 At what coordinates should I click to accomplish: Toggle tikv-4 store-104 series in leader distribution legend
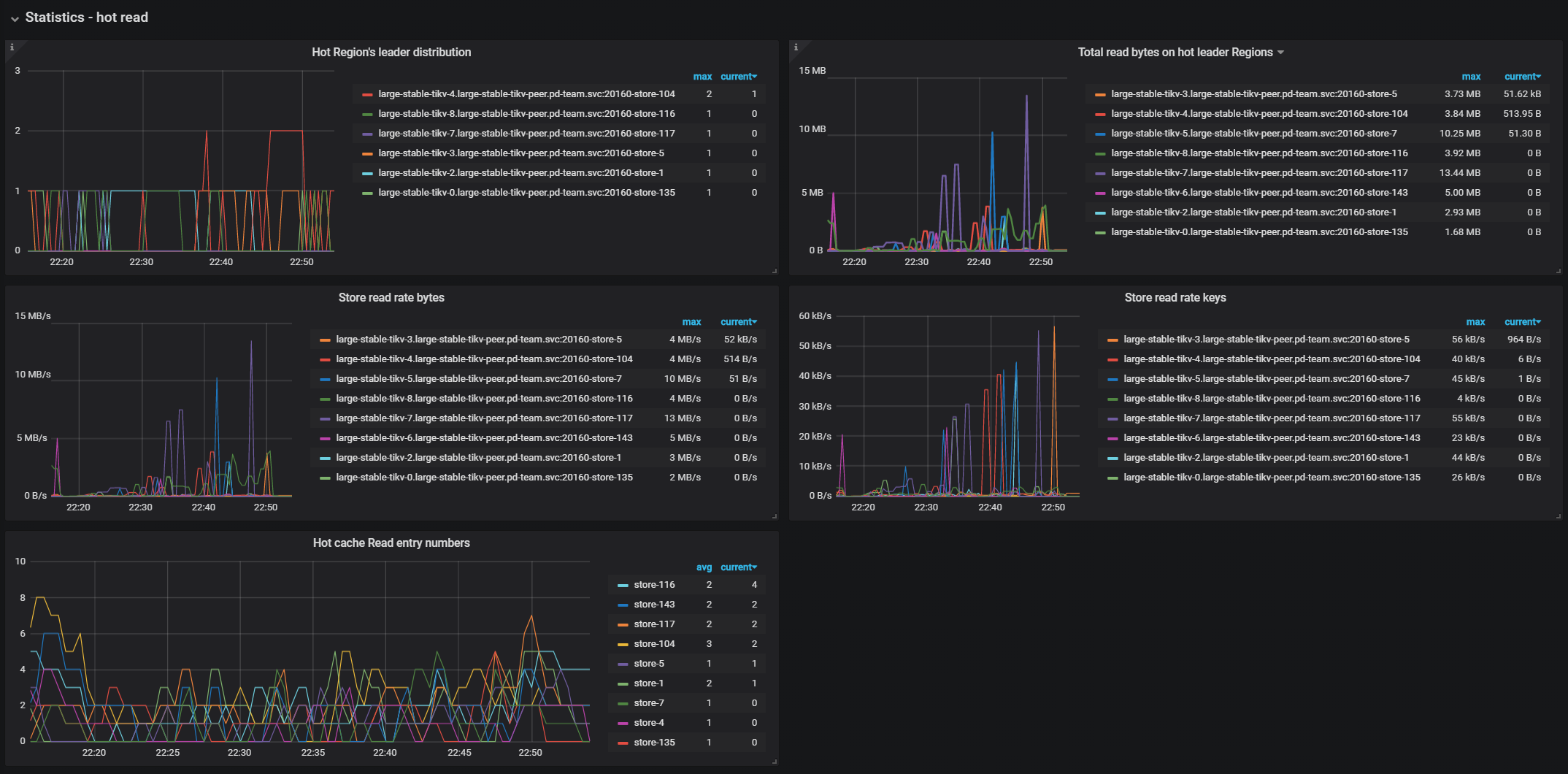[x=526, y=93]
